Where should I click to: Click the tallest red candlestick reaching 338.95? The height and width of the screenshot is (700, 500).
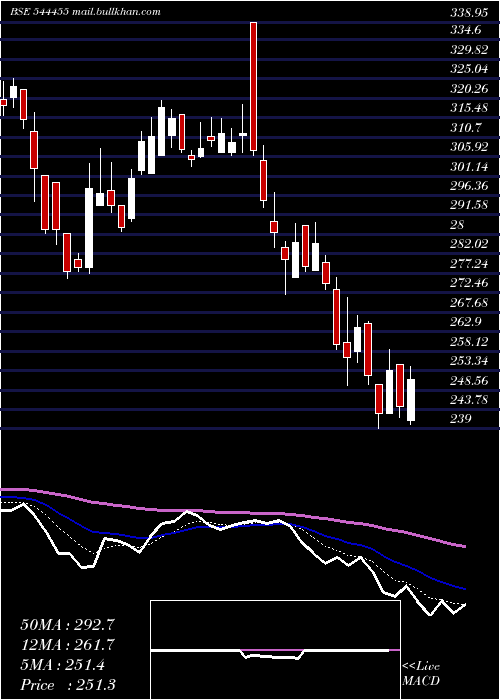point(254,87)
